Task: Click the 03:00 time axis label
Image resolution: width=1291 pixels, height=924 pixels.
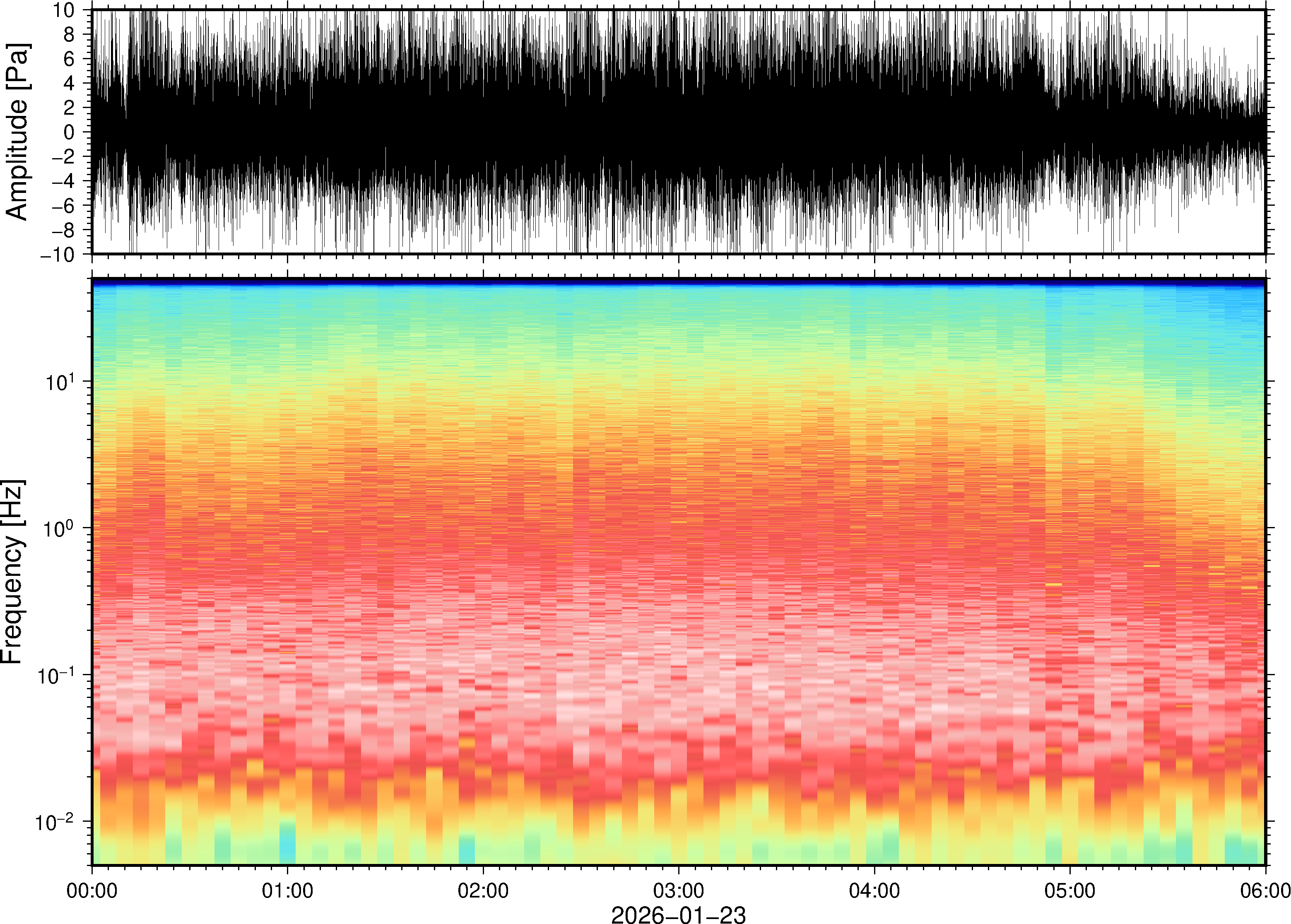Action: pos(678,890)
